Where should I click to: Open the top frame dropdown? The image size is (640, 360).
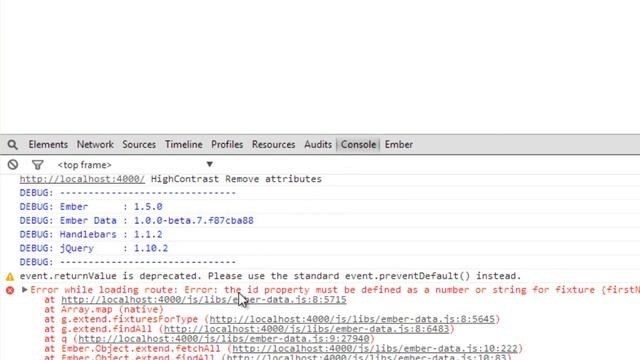coord(136,164)
